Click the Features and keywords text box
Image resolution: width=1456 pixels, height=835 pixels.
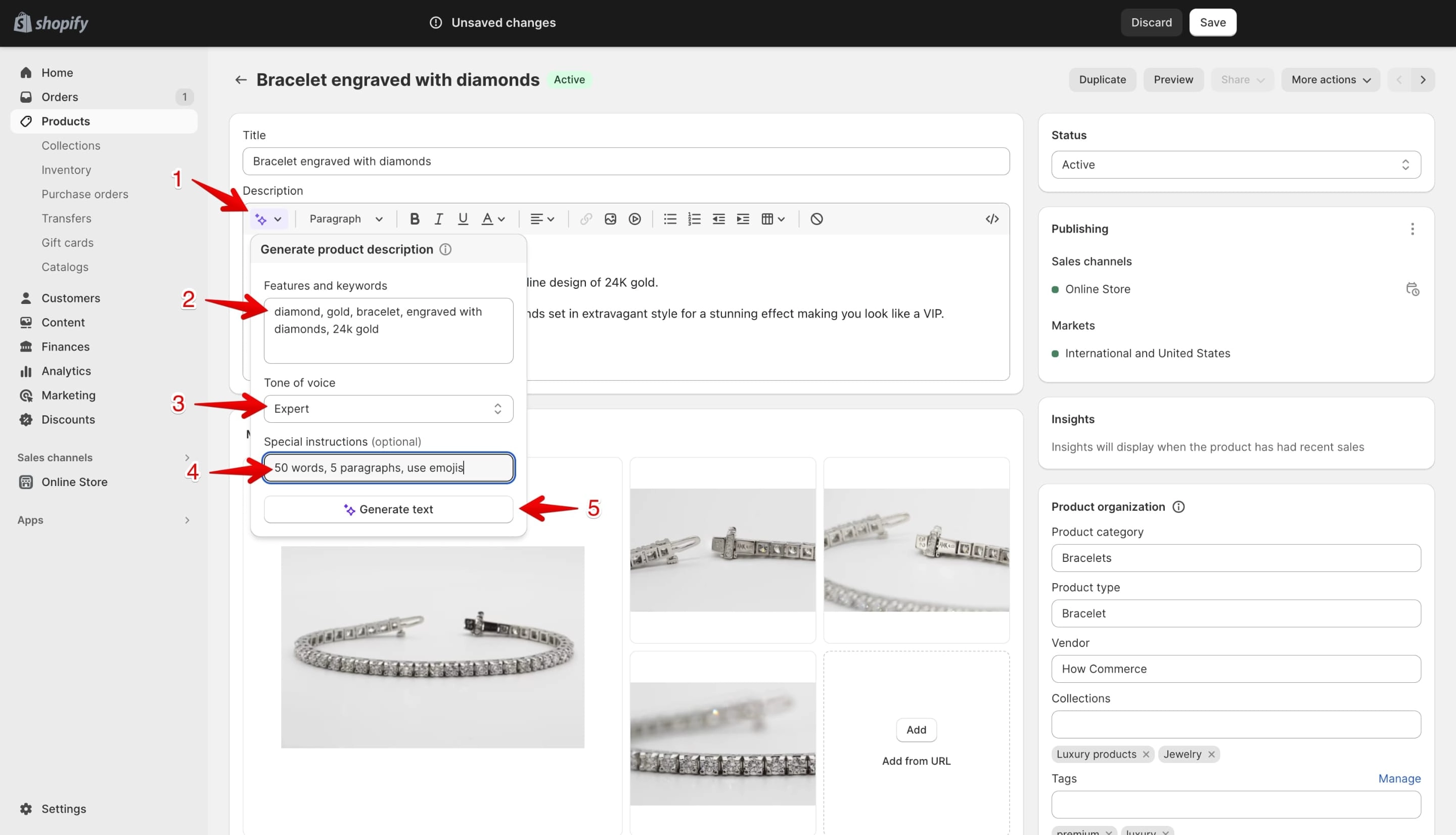[388, 331]
